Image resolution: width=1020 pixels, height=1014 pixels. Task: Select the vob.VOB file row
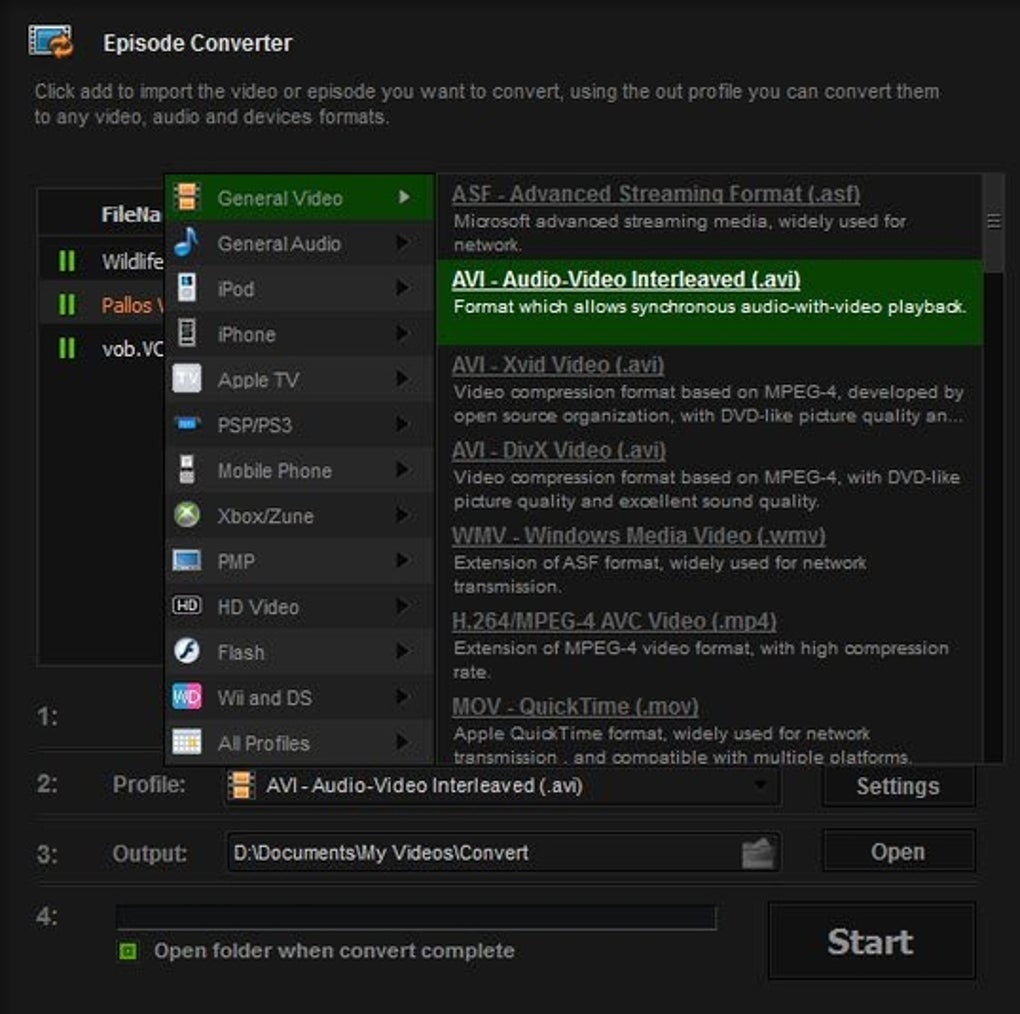(101, 349)
